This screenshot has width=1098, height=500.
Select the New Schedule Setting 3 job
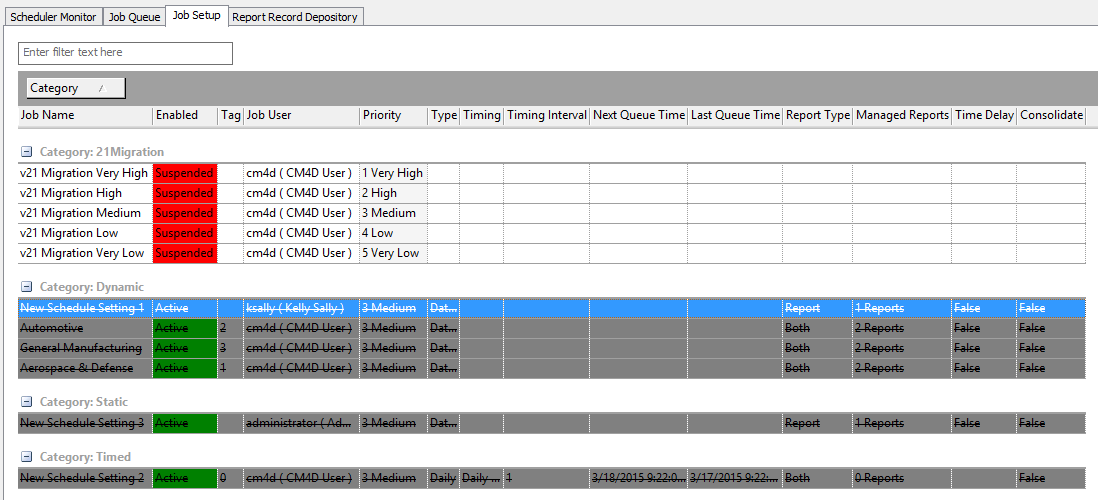(82, 423)
